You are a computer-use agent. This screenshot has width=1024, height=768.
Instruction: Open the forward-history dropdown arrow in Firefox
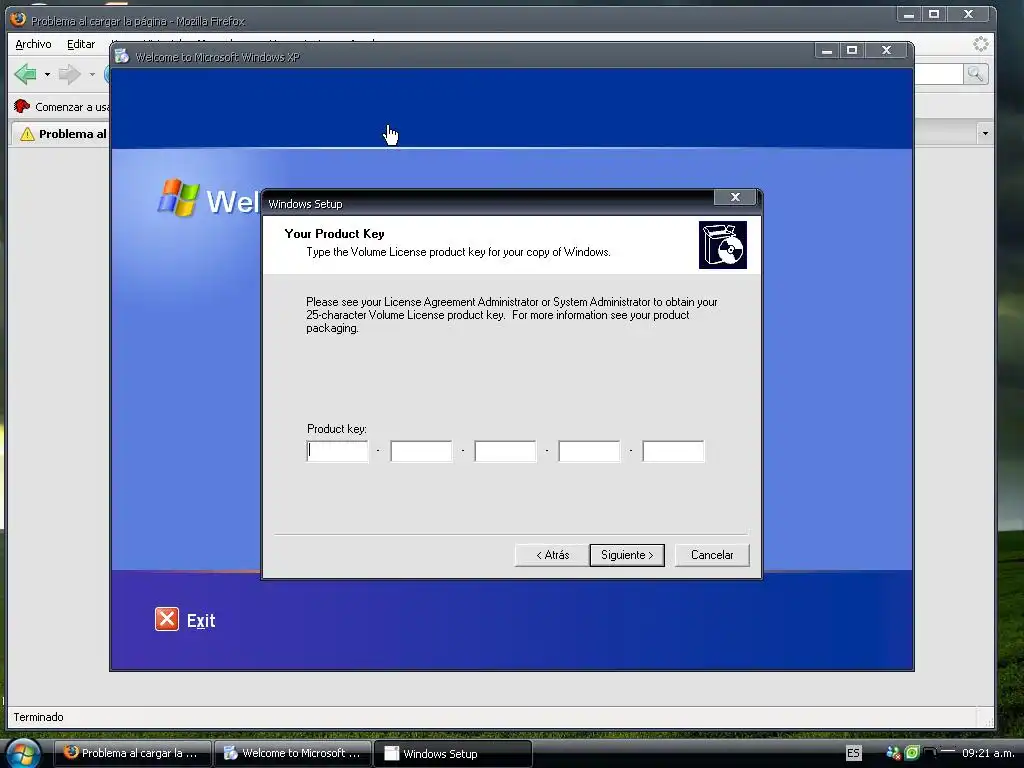click(x=92, y=74)
